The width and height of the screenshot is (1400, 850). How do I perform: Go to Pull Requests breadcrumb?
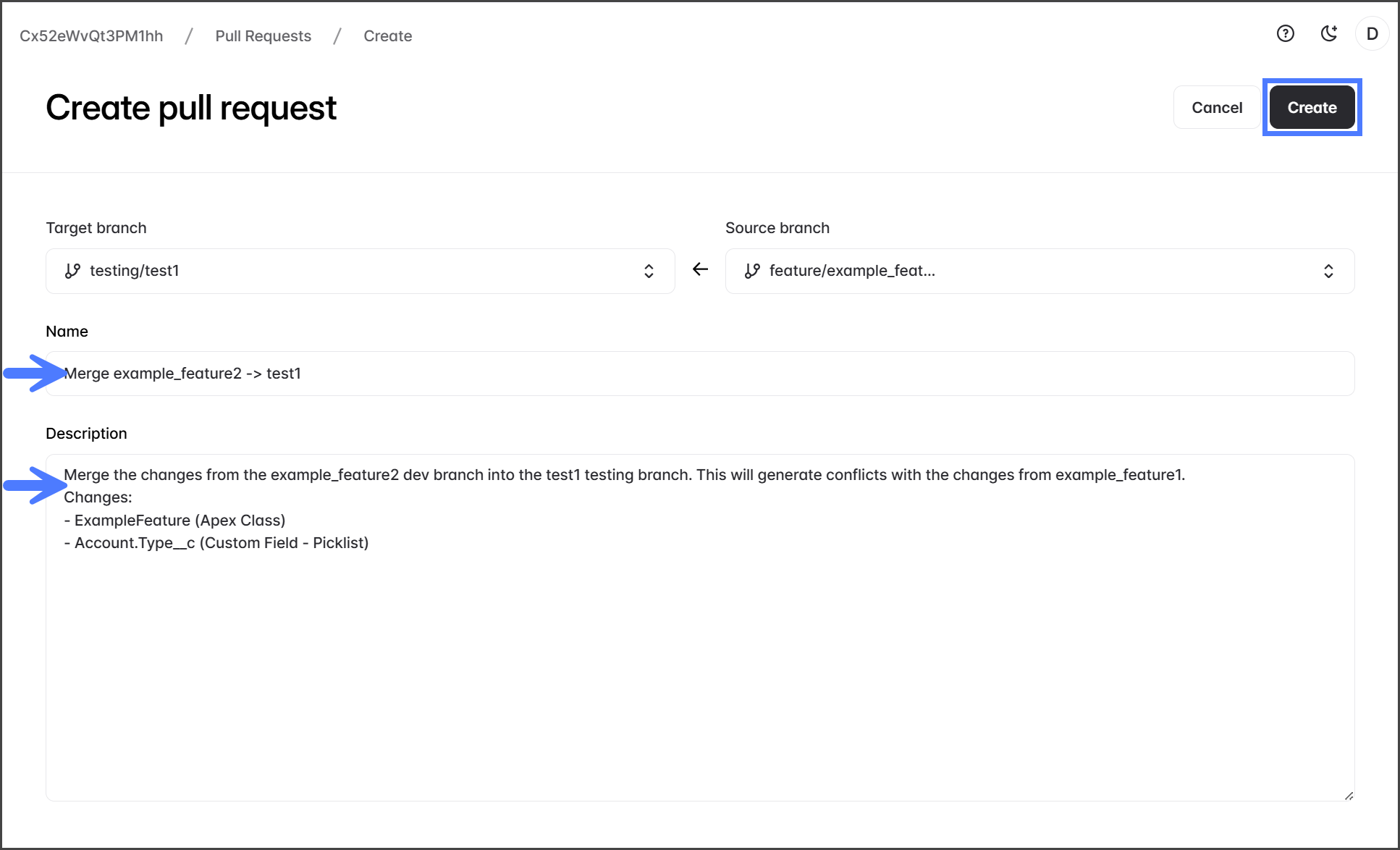click(x=263, y=36)
